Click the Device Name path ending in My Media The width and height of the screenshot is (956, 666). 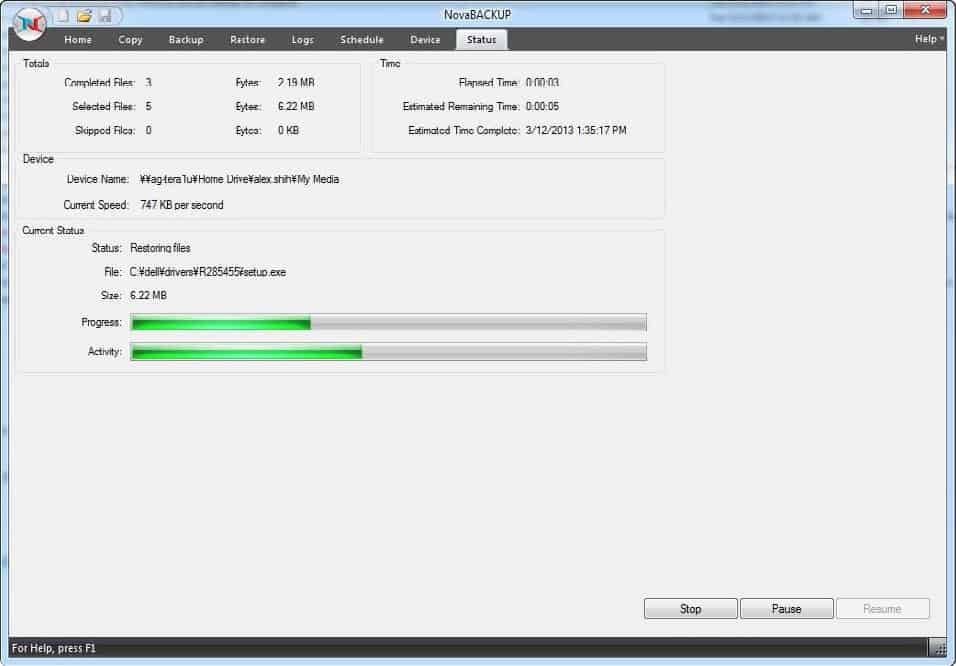(x=240, y=179)
